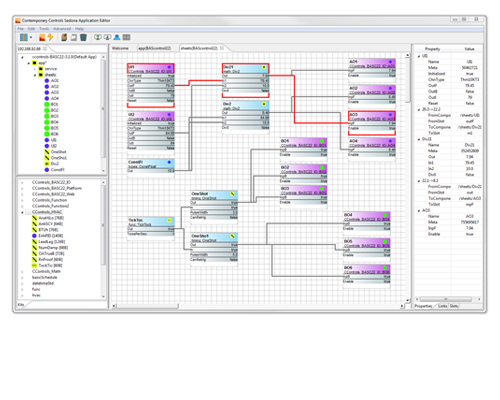Click the blue user toolbar icon
The height and width of the screenshot is (400, 500).
point(117,37)
